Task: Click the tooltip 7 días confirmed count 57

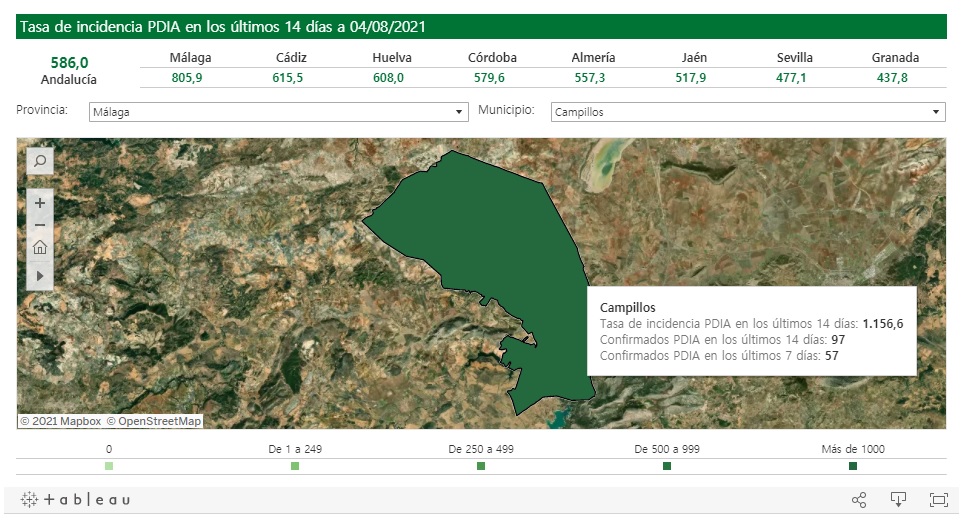Action: pos(831,356)
